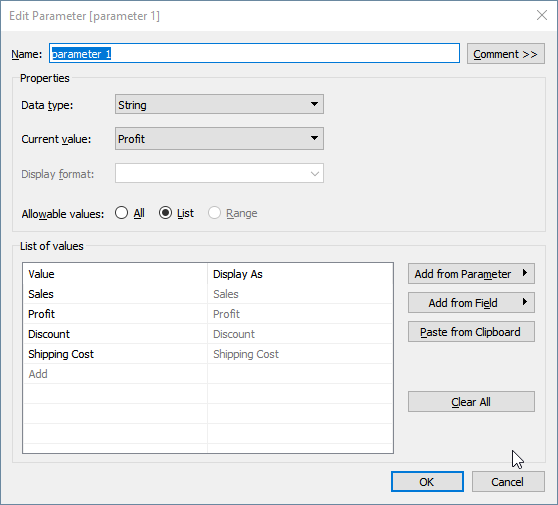Screen dimensions: 558x505
Task: Select the All allowable values option
Action: 130,213
